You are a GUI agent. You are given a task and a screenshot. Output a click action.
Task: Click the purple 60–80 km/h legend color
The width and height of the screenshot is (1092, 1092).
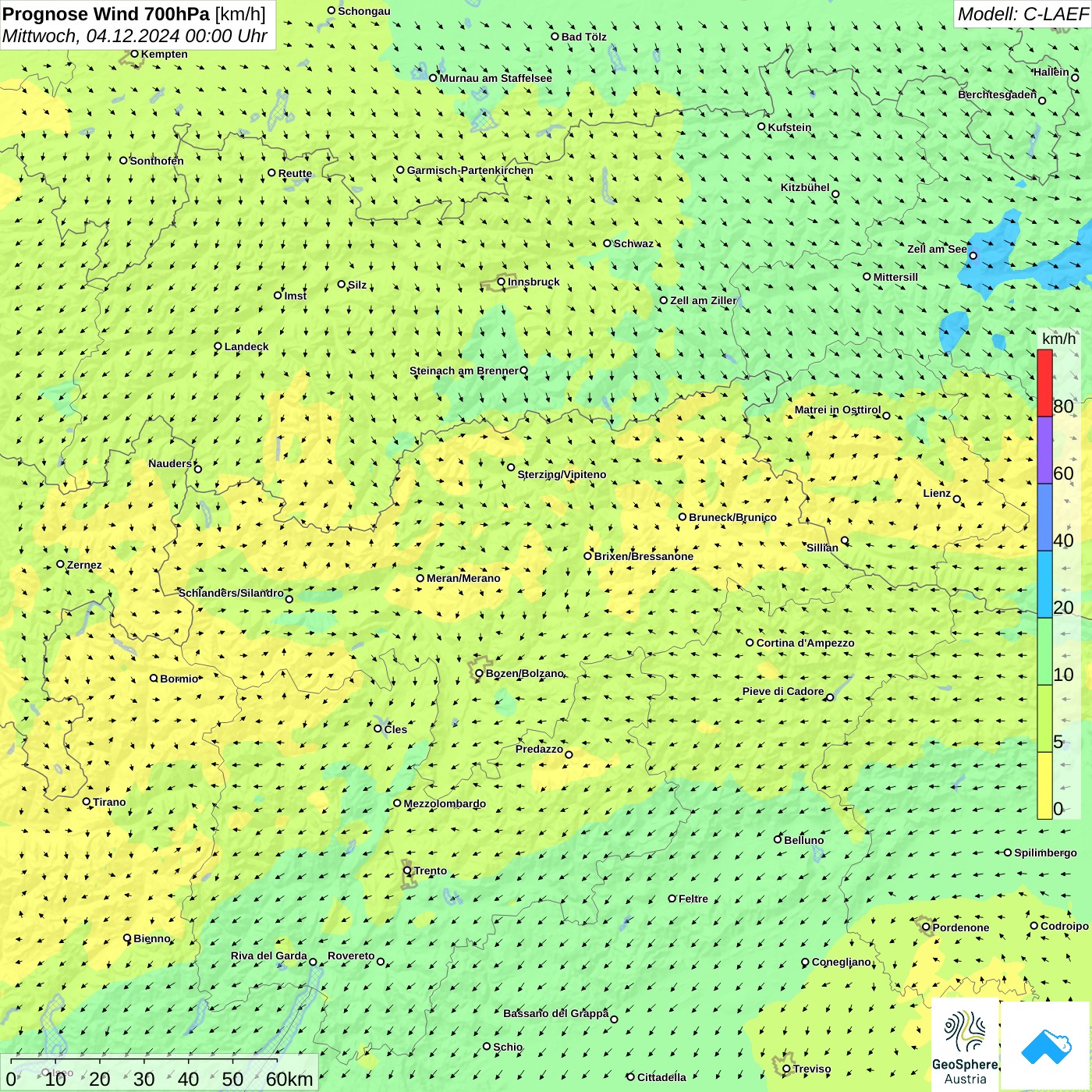[1044, 450]
